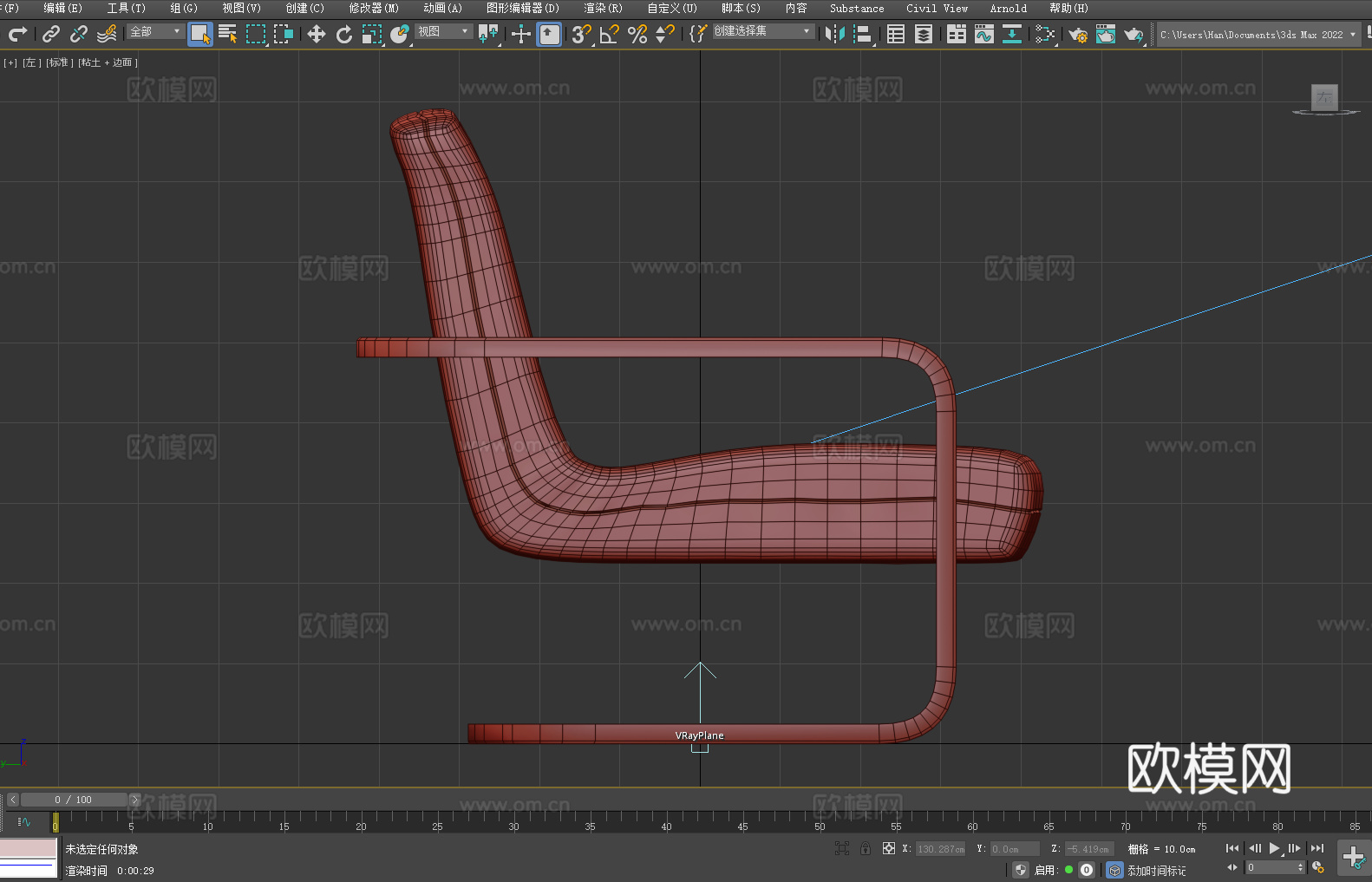Open reference coordinate '视图' dropdown
Image resolution: width=1372 pixels, height=882 pixels.
[x=443, y=31]
